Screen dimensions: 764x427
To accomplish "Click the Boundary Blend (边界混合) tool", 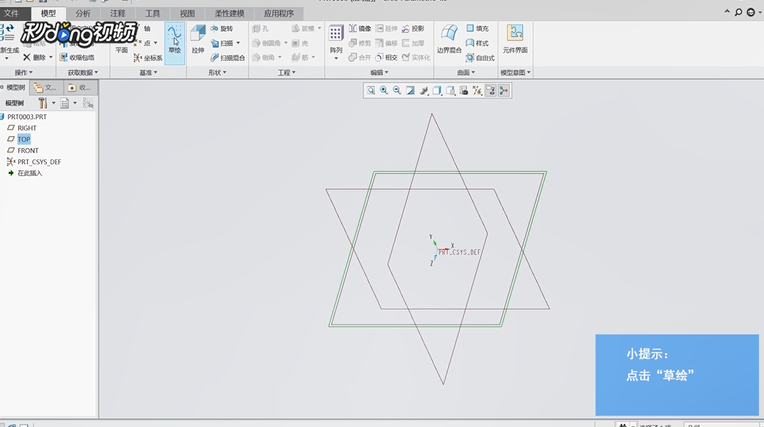I will (x=449, y=39).
